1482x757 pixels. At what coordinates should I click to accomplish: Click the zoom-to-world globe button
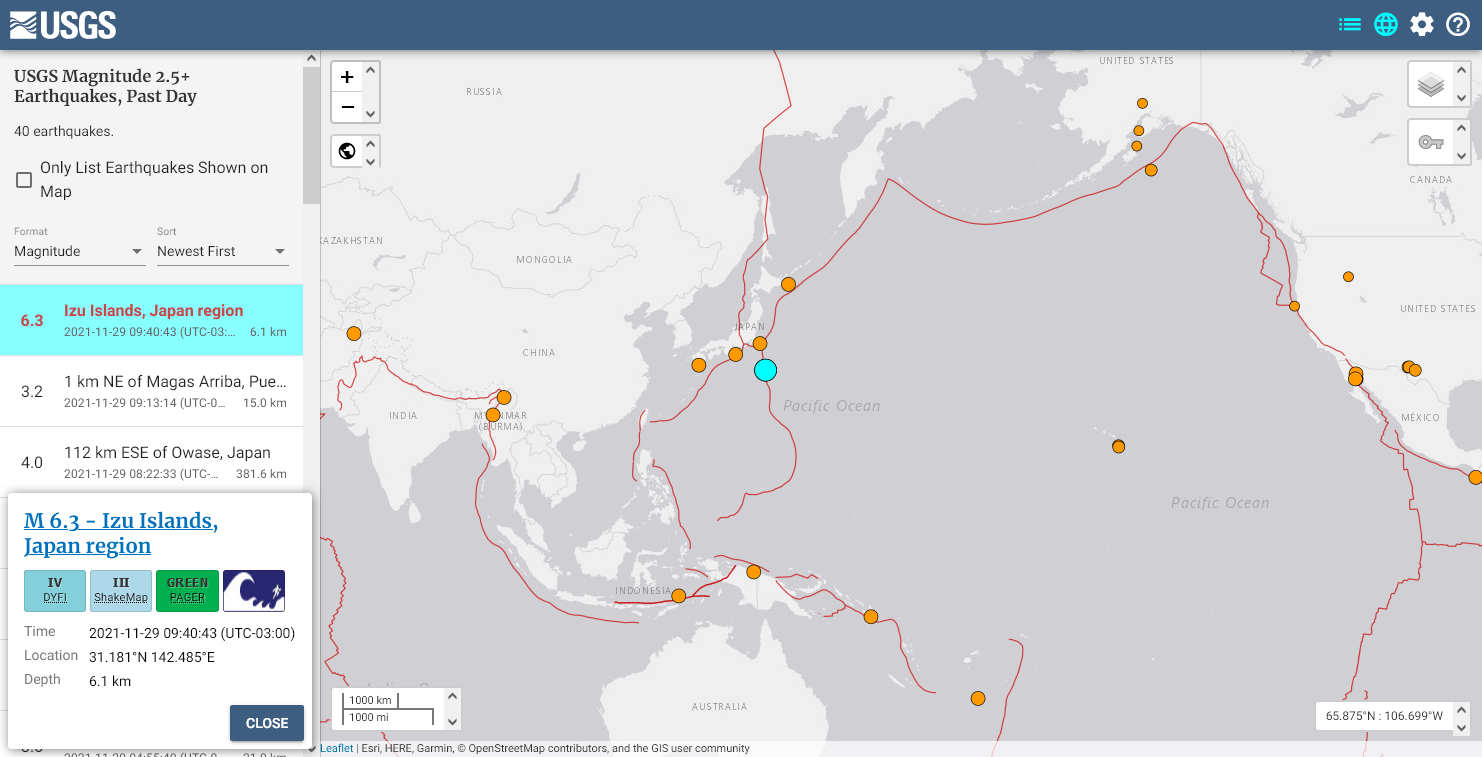(347, 151)
